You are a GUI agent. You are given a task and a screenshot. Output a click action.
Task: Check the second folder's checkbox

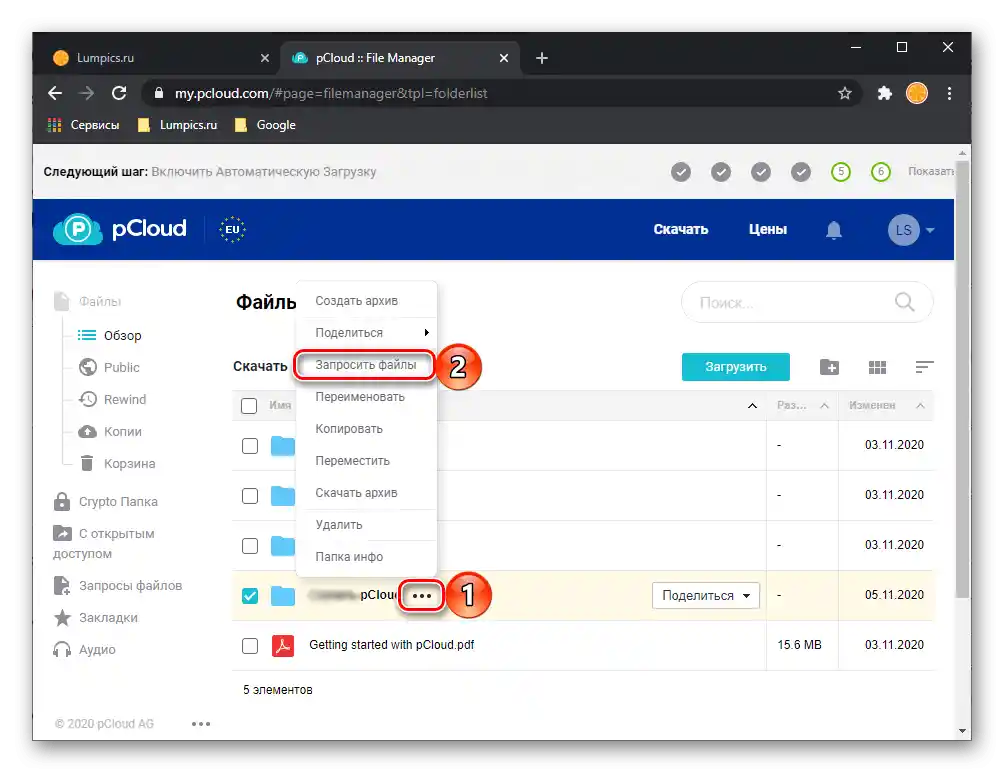(x=250, y=496)
